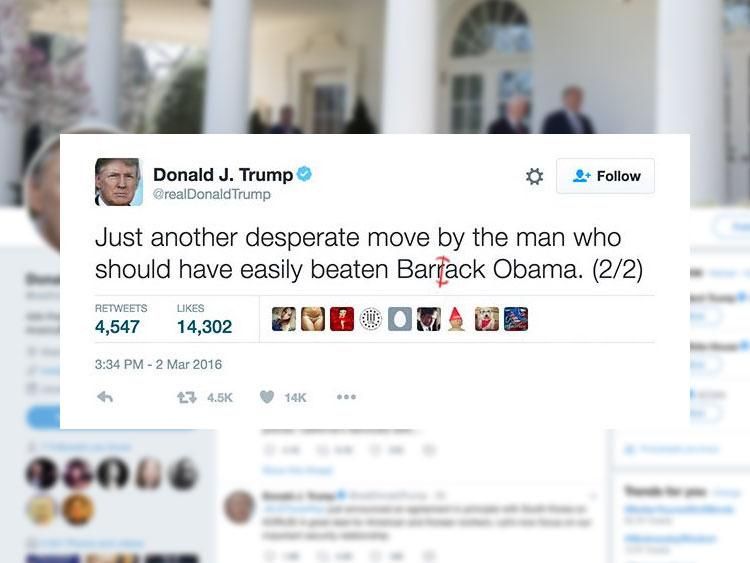This screenshot has width=750, height=563.
Task: Click the blue verified badge
Action: coord(304,174)
